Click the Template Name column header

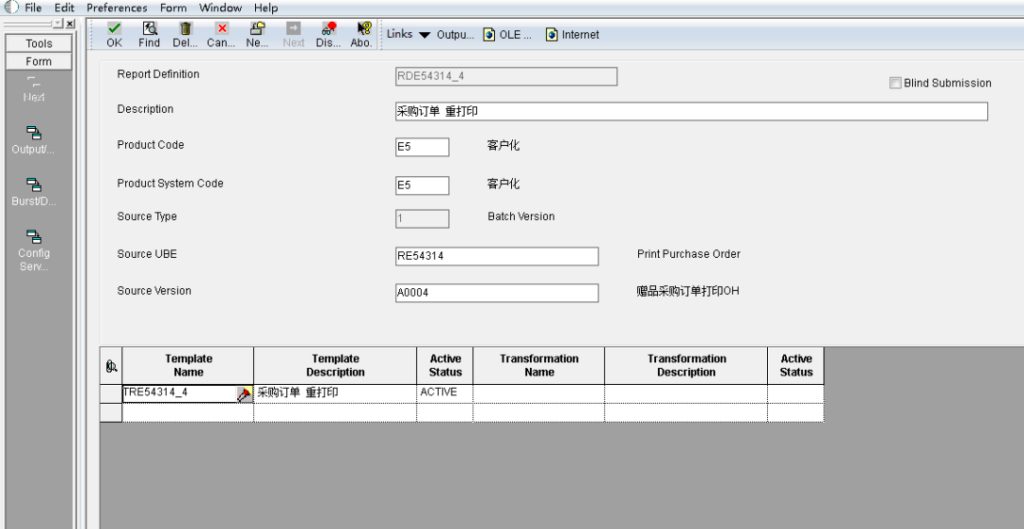[x=188, y=366]
